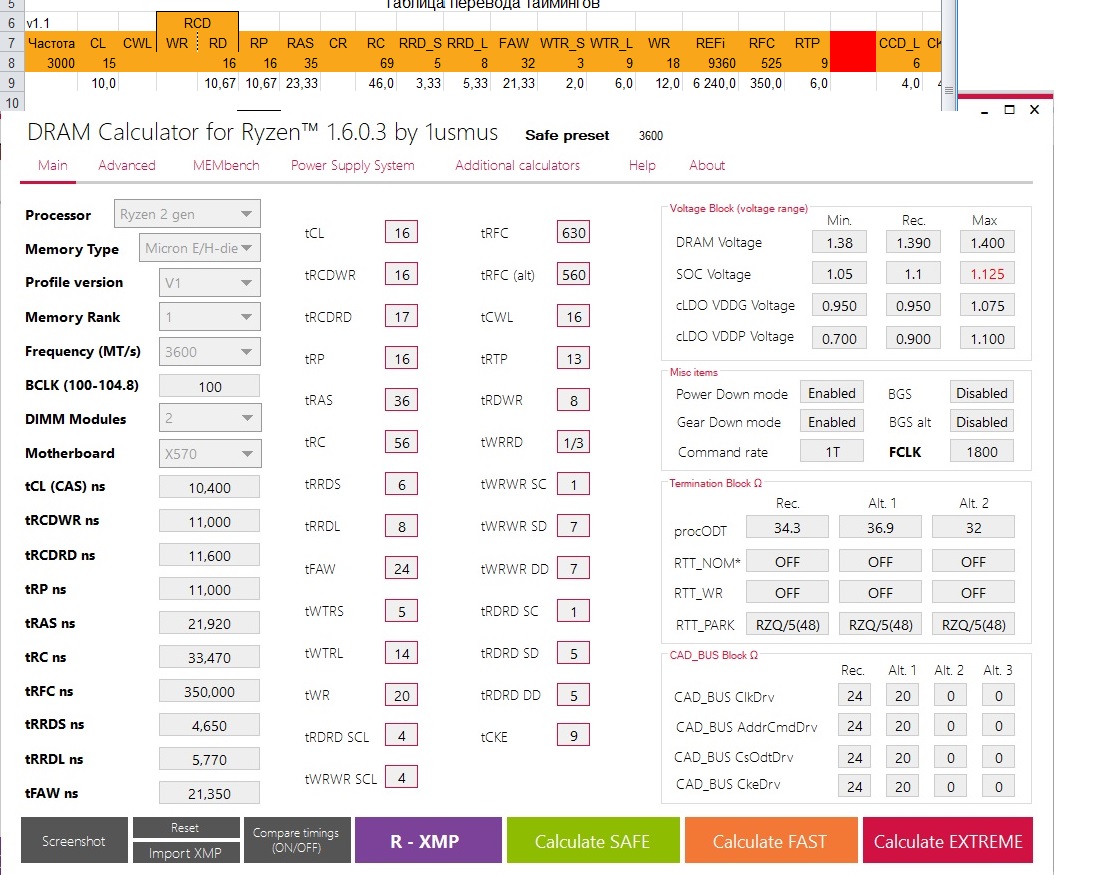Viewport: 1110px width, 875px height.
Task: Select the tWR value box showing 20
Action: tap(401, 695)
